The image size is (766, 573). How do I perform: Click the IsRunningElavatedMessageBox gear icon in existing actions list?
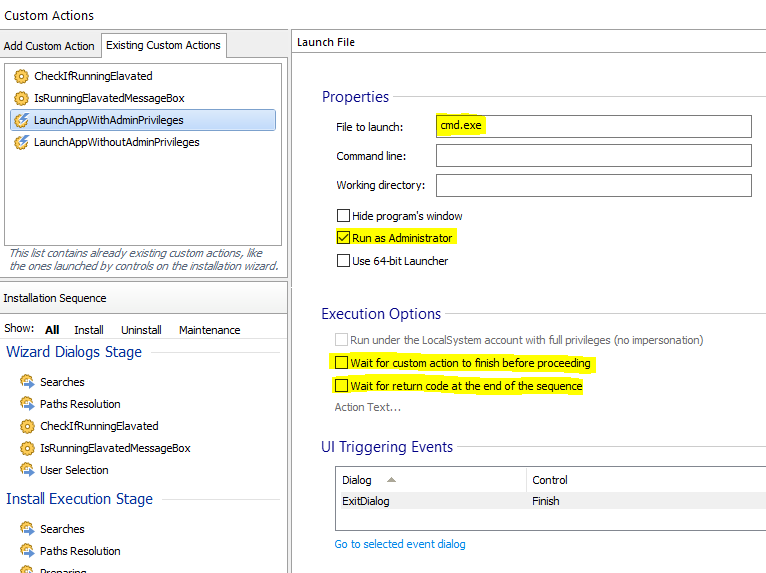21,98
